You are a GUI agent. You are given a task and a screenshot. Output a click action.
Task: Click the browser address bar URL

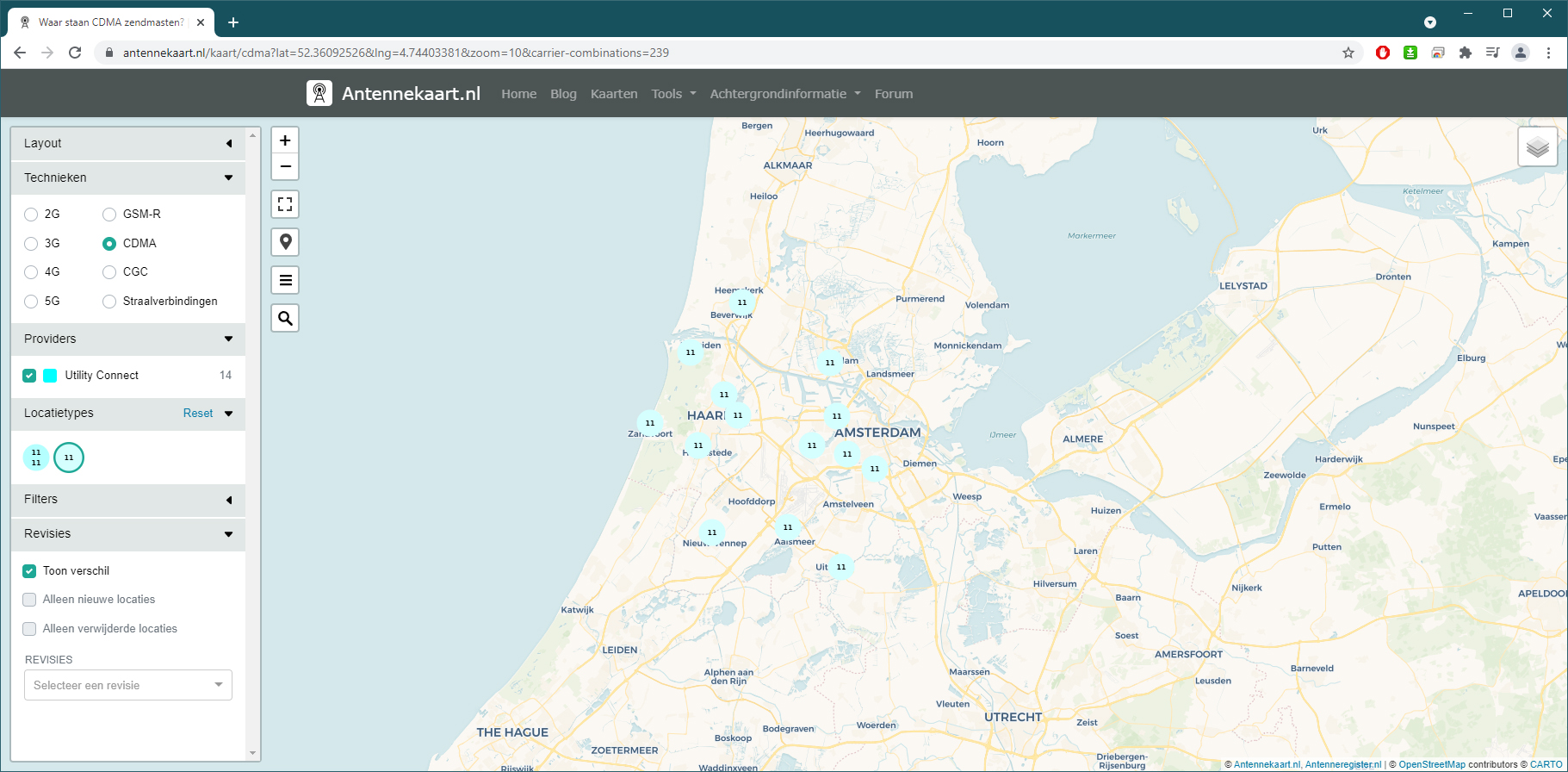[x=396, y=53]
